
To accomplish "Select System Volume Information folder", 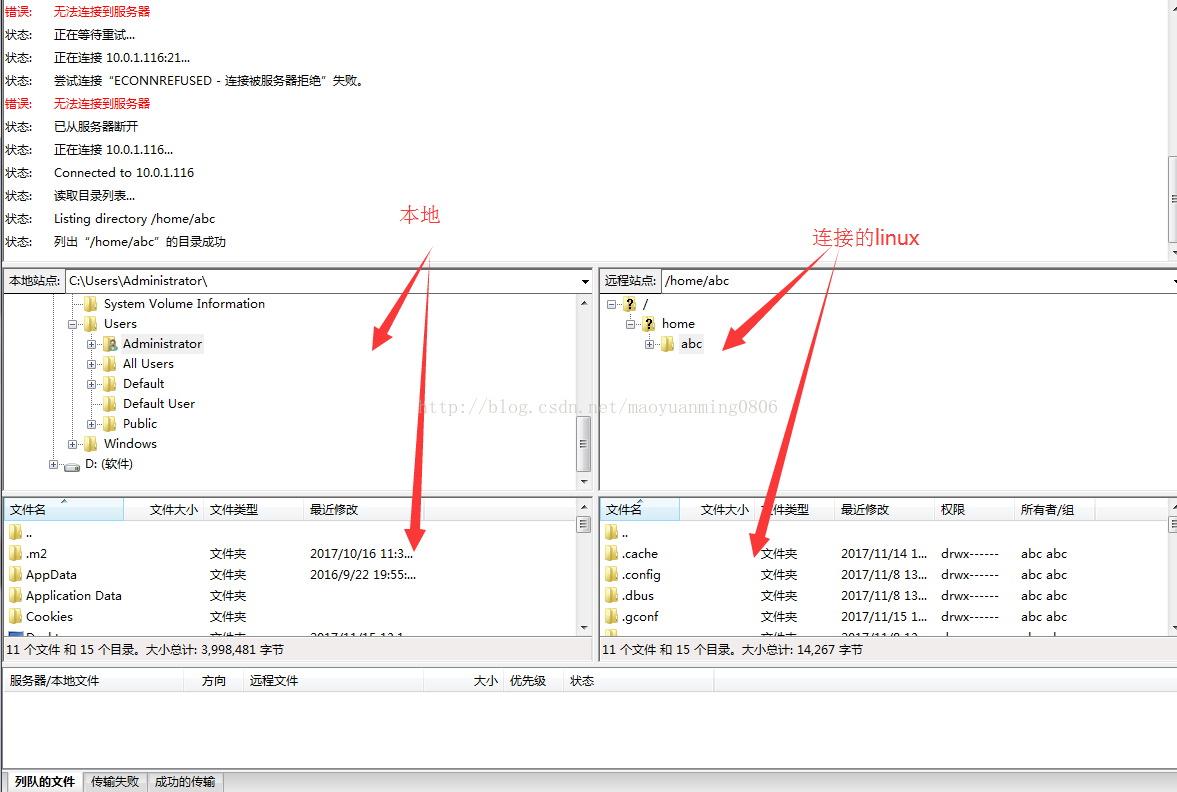I will (x=184, y=303).
